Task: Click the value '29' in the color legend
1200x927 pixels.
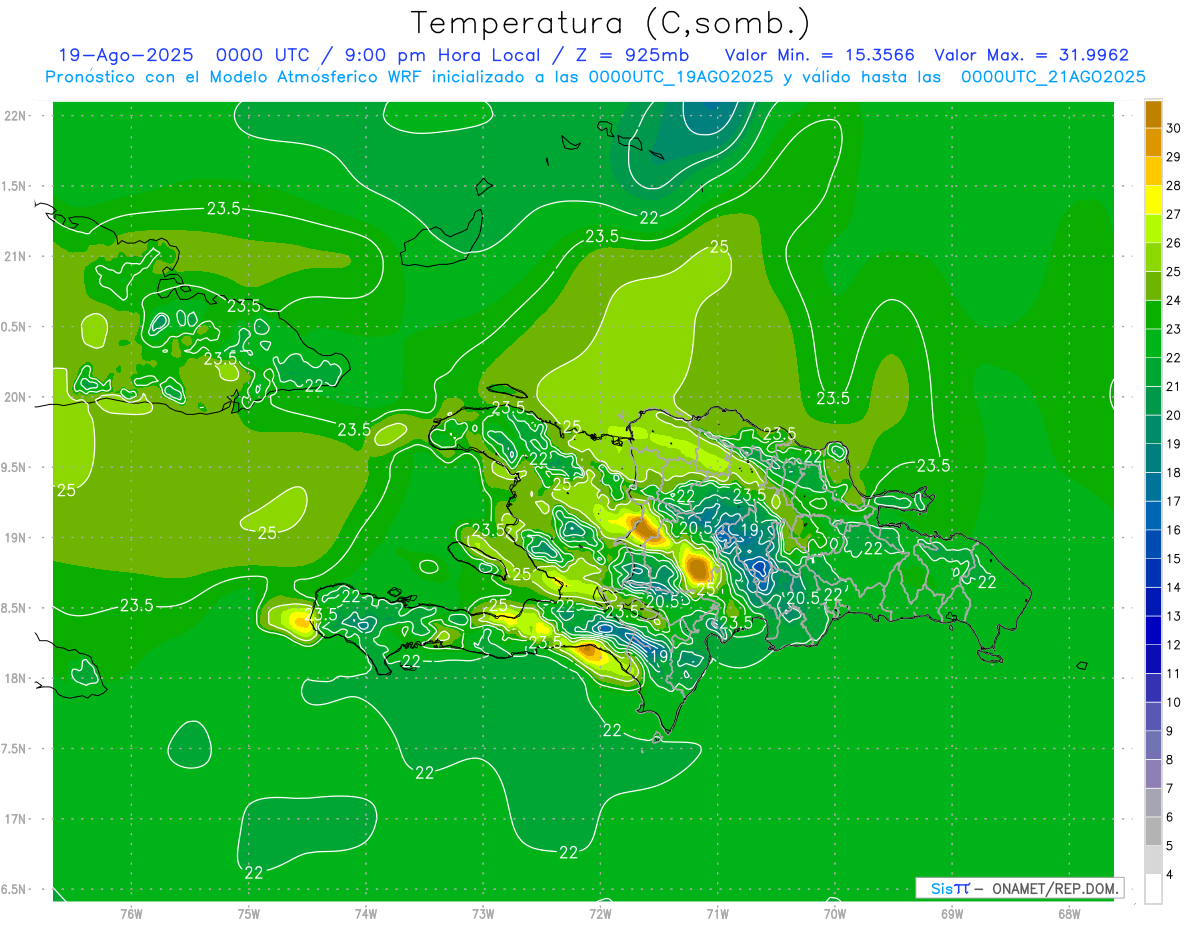Action: click(1173, 157)
